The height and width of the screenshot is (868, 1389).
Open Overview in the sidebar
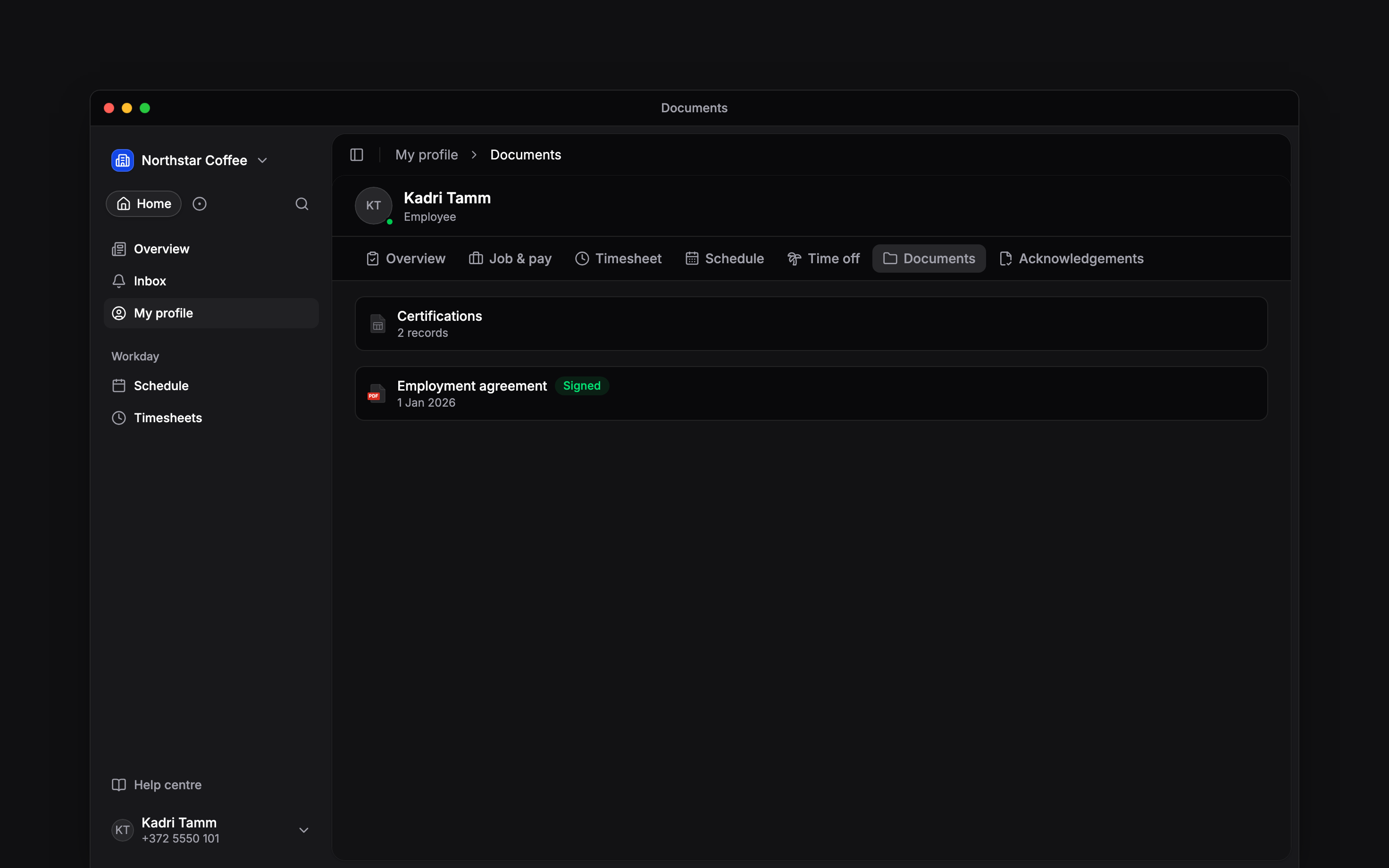(210, 249)
